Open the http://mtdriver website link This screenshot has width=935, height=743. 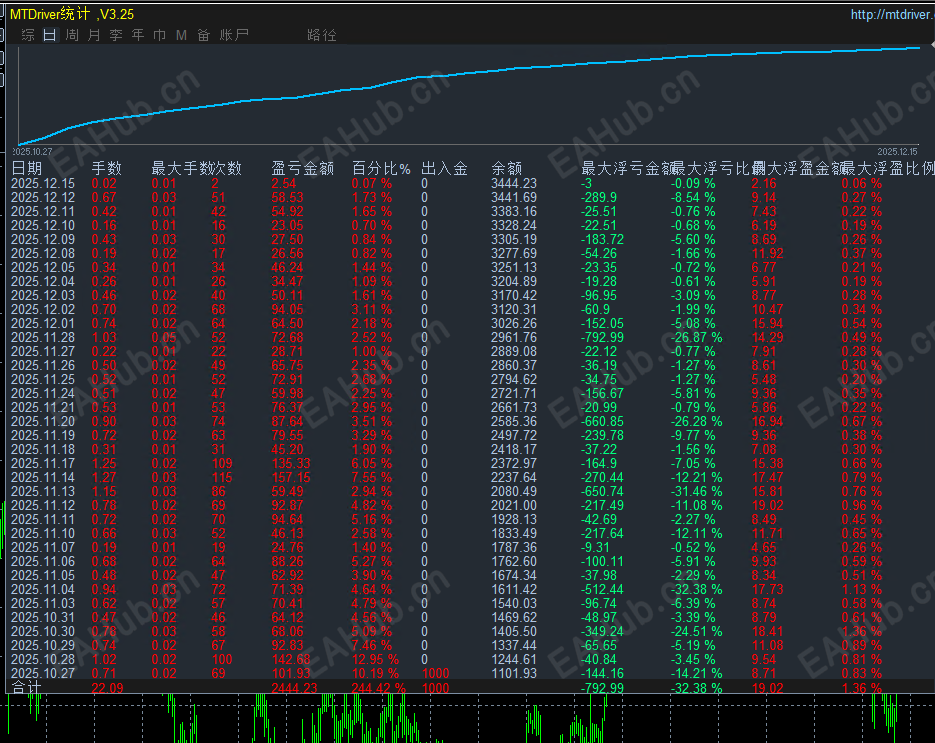892,14
